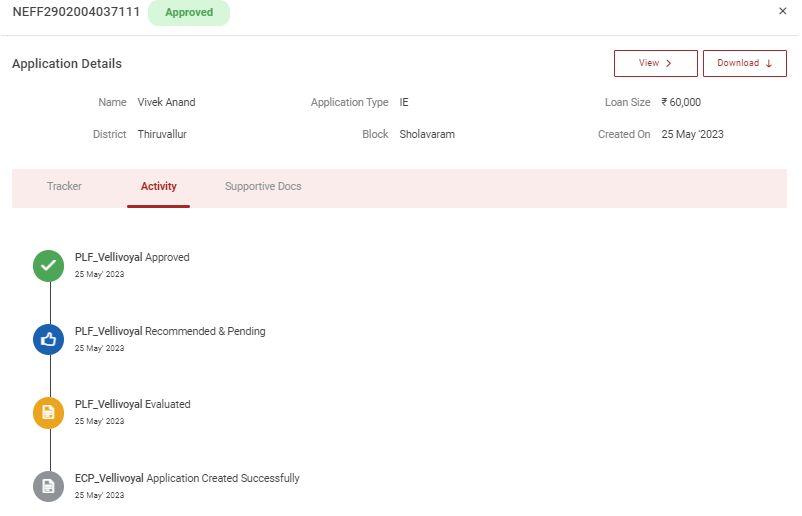Screen dimensions: 802x516
Task: Click the applicant name Vivek Anand
Action: tap(166, 102)
